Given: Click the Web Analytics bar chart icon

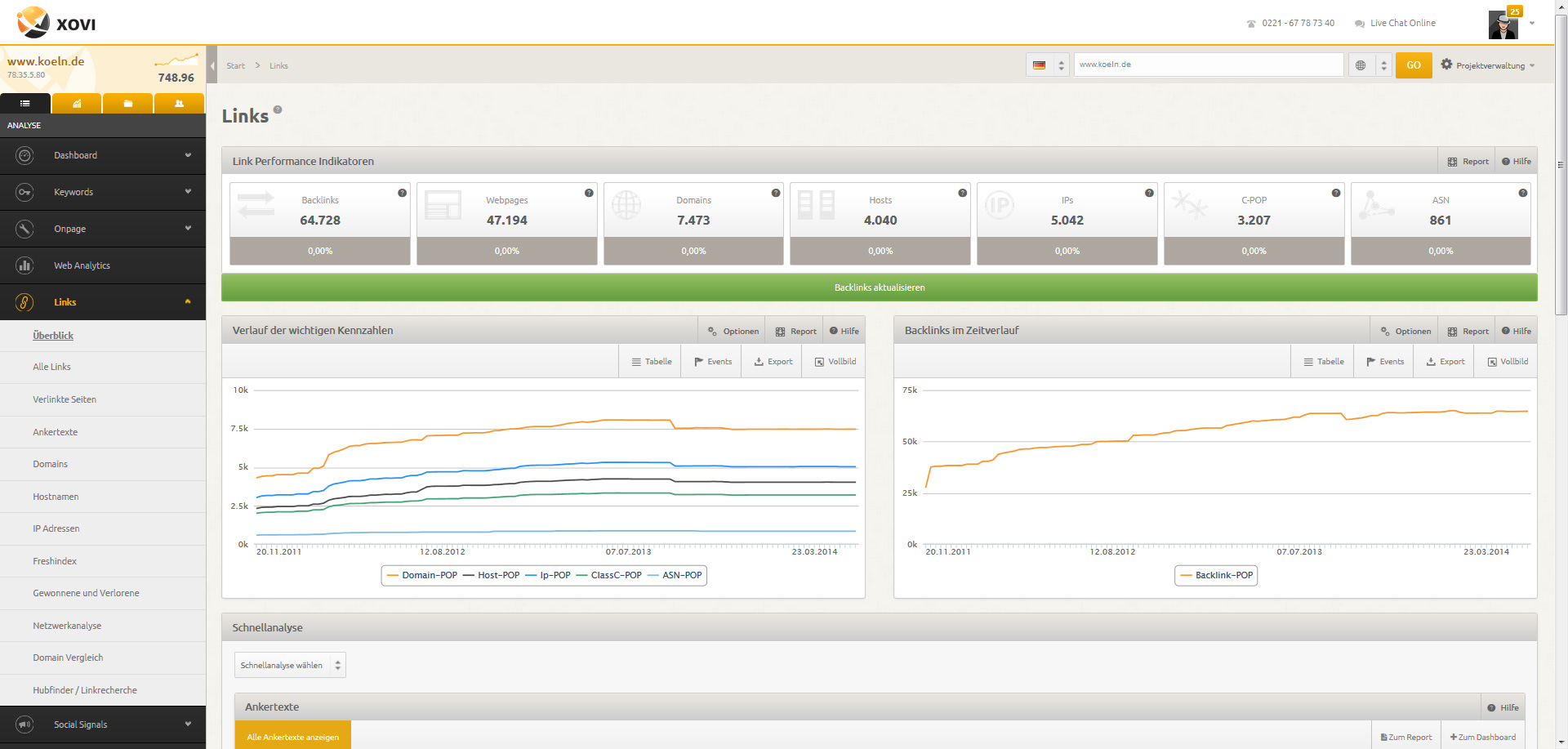Looking at the screenshot, I should 24,265.
